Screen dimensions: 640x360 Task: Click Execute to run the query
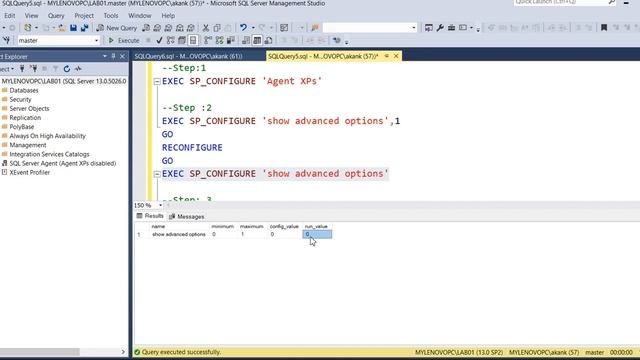click(124, 40)
